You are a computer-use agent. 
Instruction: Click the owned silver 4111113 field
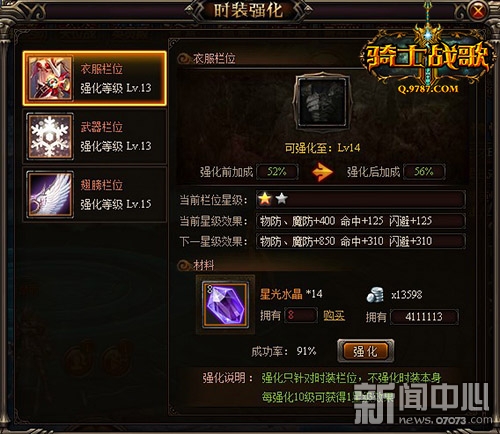[x=424, y=317]
